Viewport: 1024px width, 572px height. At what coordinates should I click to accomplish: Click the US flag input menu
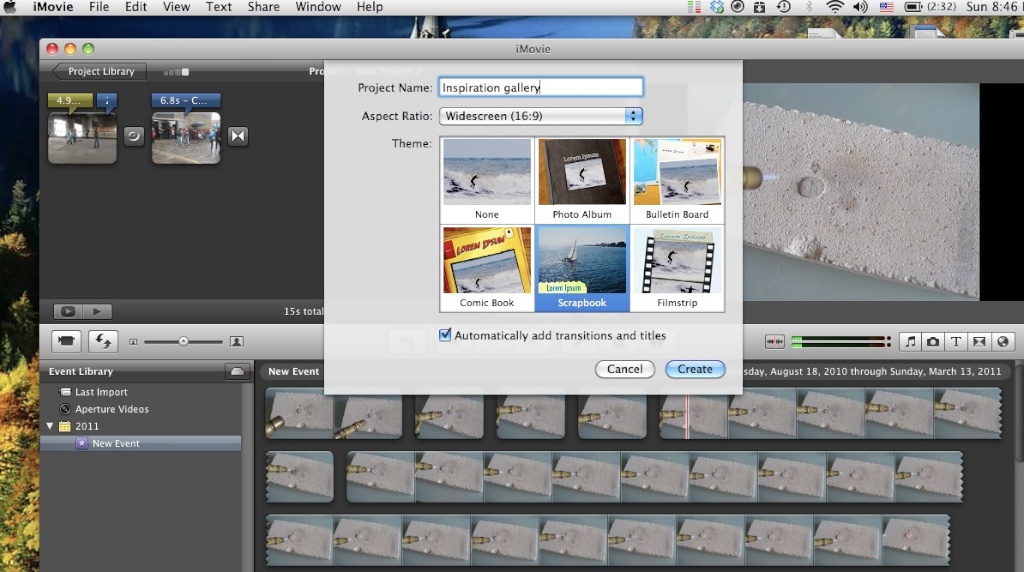(886, 7)
